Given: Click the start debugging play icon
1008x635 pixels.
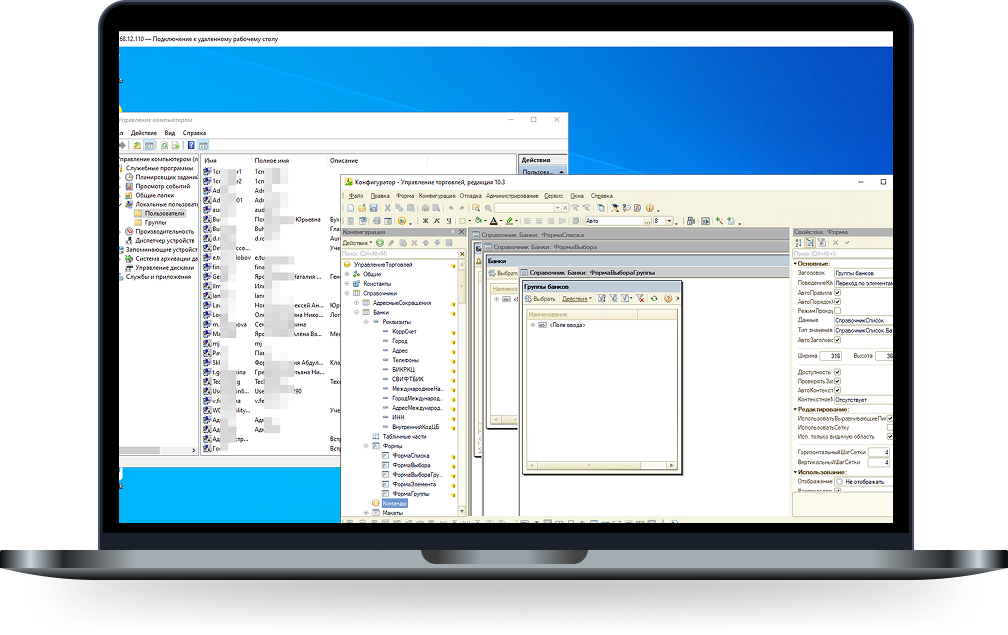Looking at the screenshot, I should coord(402,221).
